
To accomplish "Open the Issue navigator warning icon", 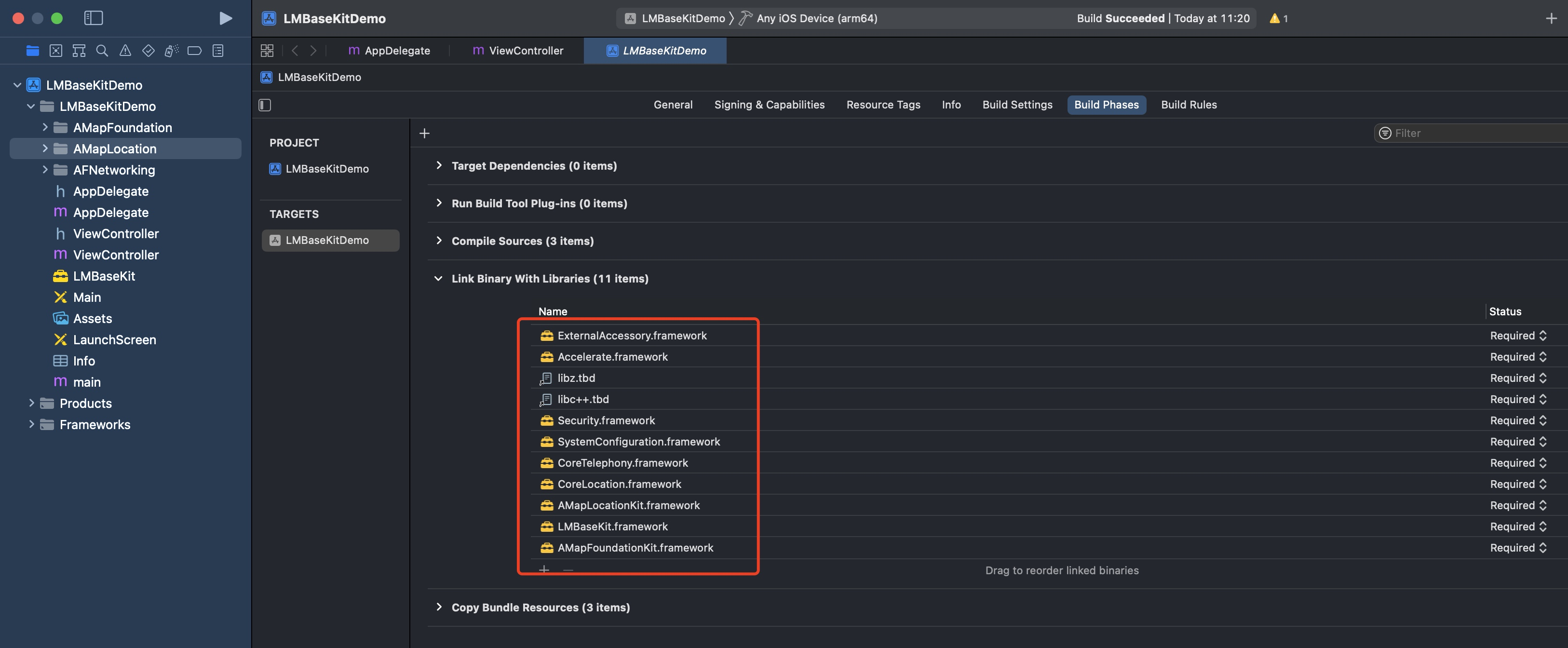I will pyautogui.click(x=125, y=51).
